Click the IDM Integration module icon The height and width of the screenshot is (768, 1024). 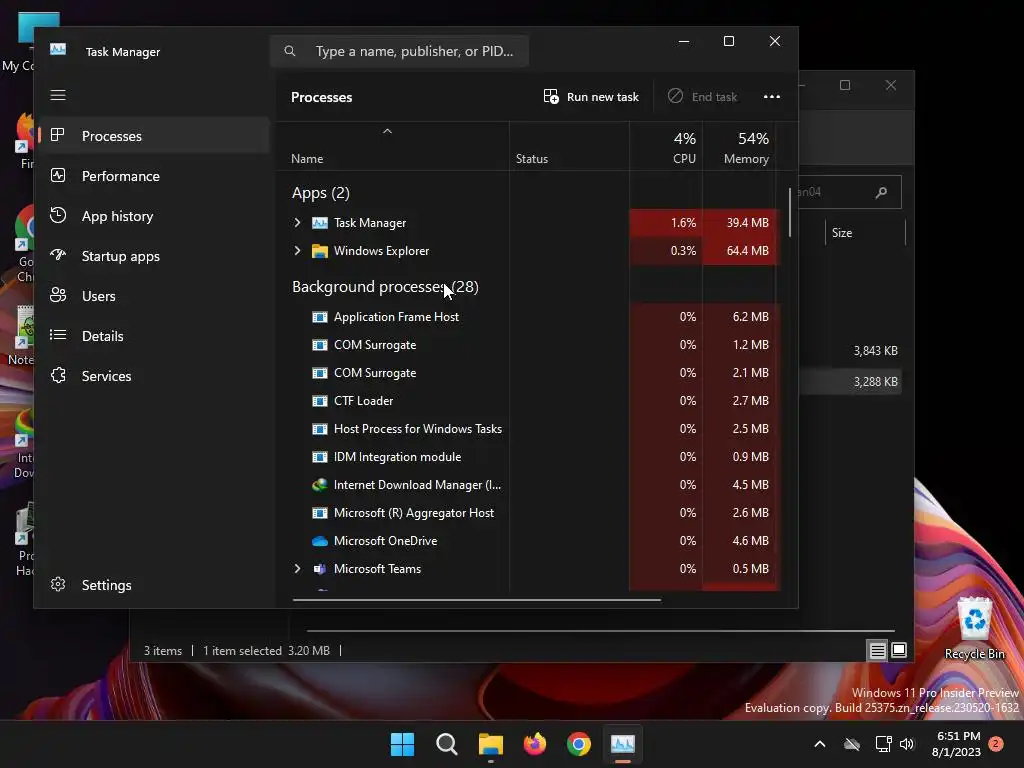tap(319, 457)
